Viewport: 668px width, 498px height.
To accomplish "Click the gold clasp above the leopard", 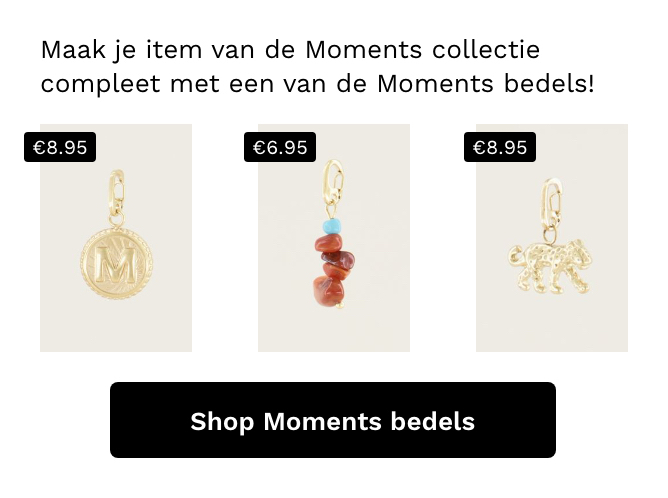I will (553, 203).
